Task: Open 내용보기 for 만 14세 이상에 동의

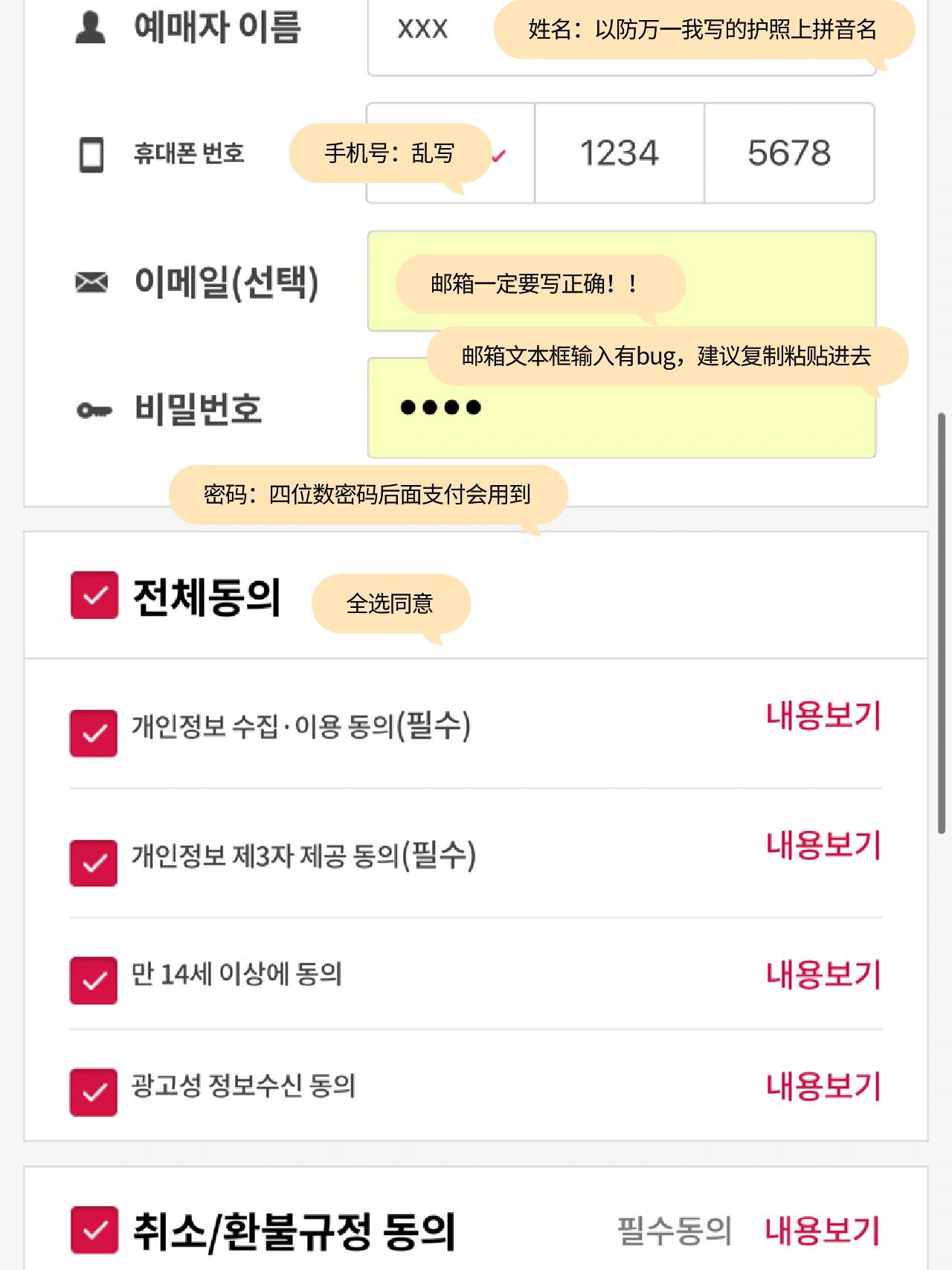Action: tap(823, 975)
